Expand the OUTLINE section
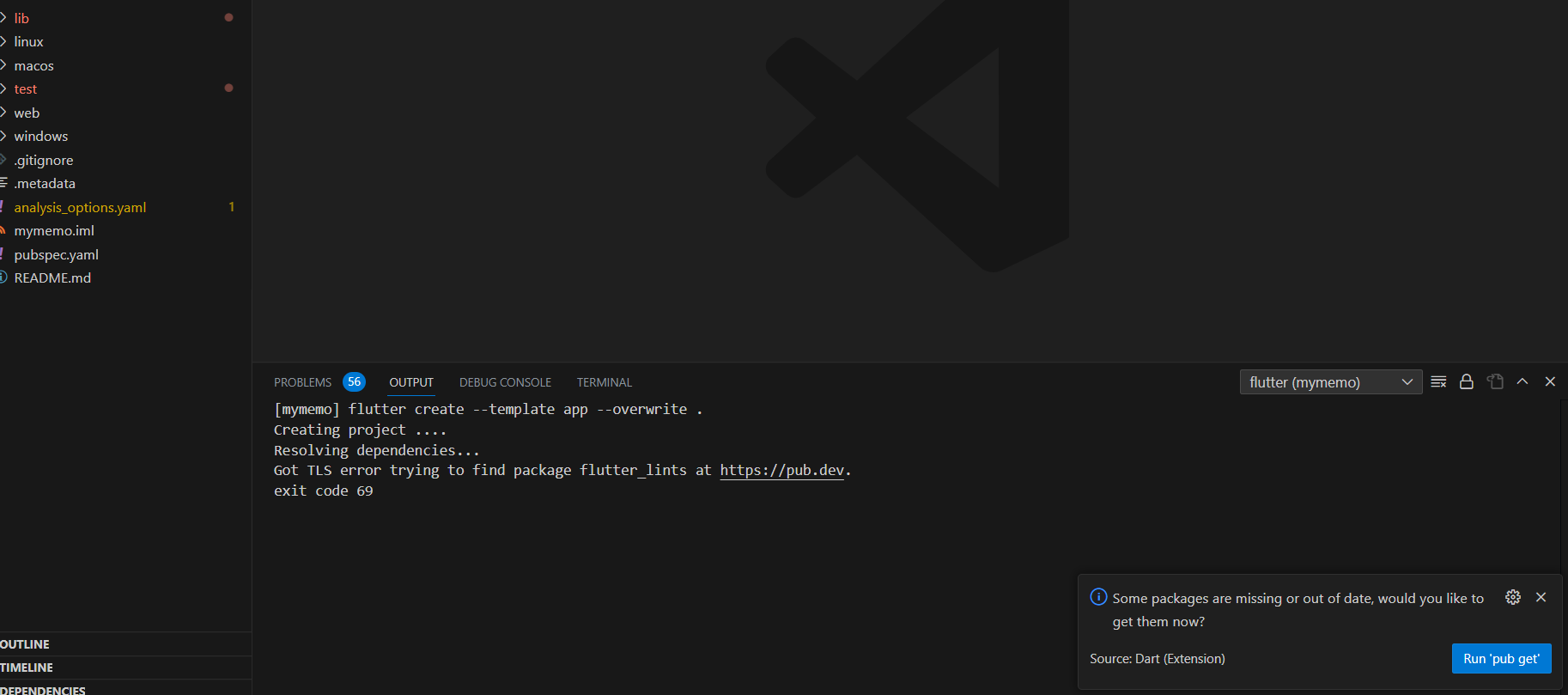Viewport: 1568px width, 695px height. point(125,644)
